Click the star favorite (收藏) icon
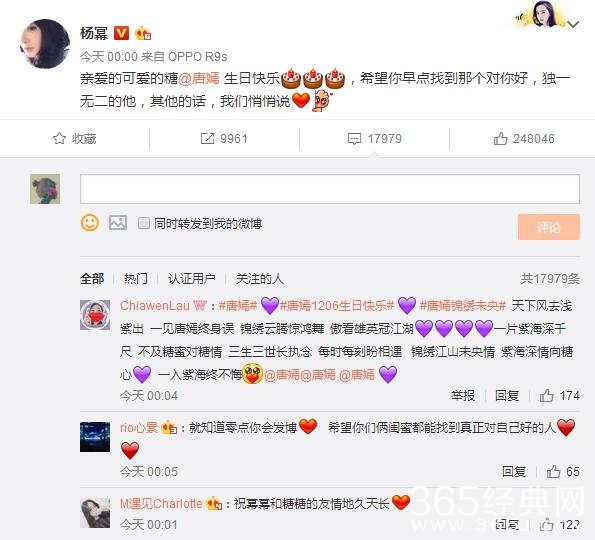 coord(59,138)
